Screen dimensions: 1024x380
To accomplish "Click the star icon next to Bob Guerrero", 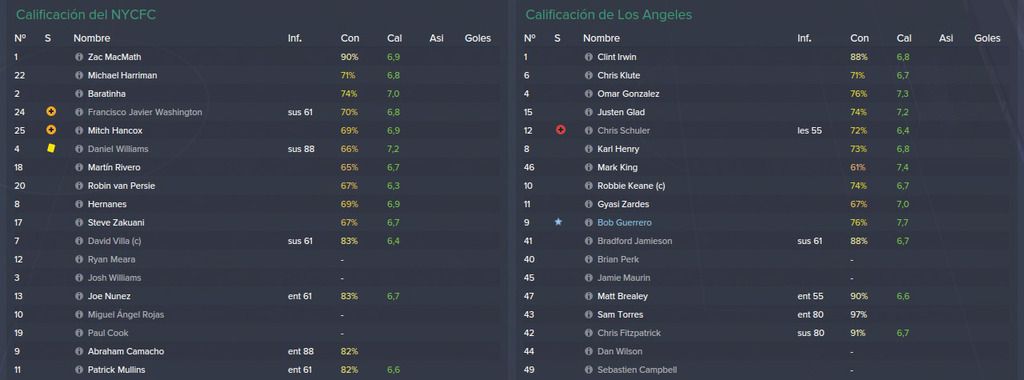I will pos(558,222).
